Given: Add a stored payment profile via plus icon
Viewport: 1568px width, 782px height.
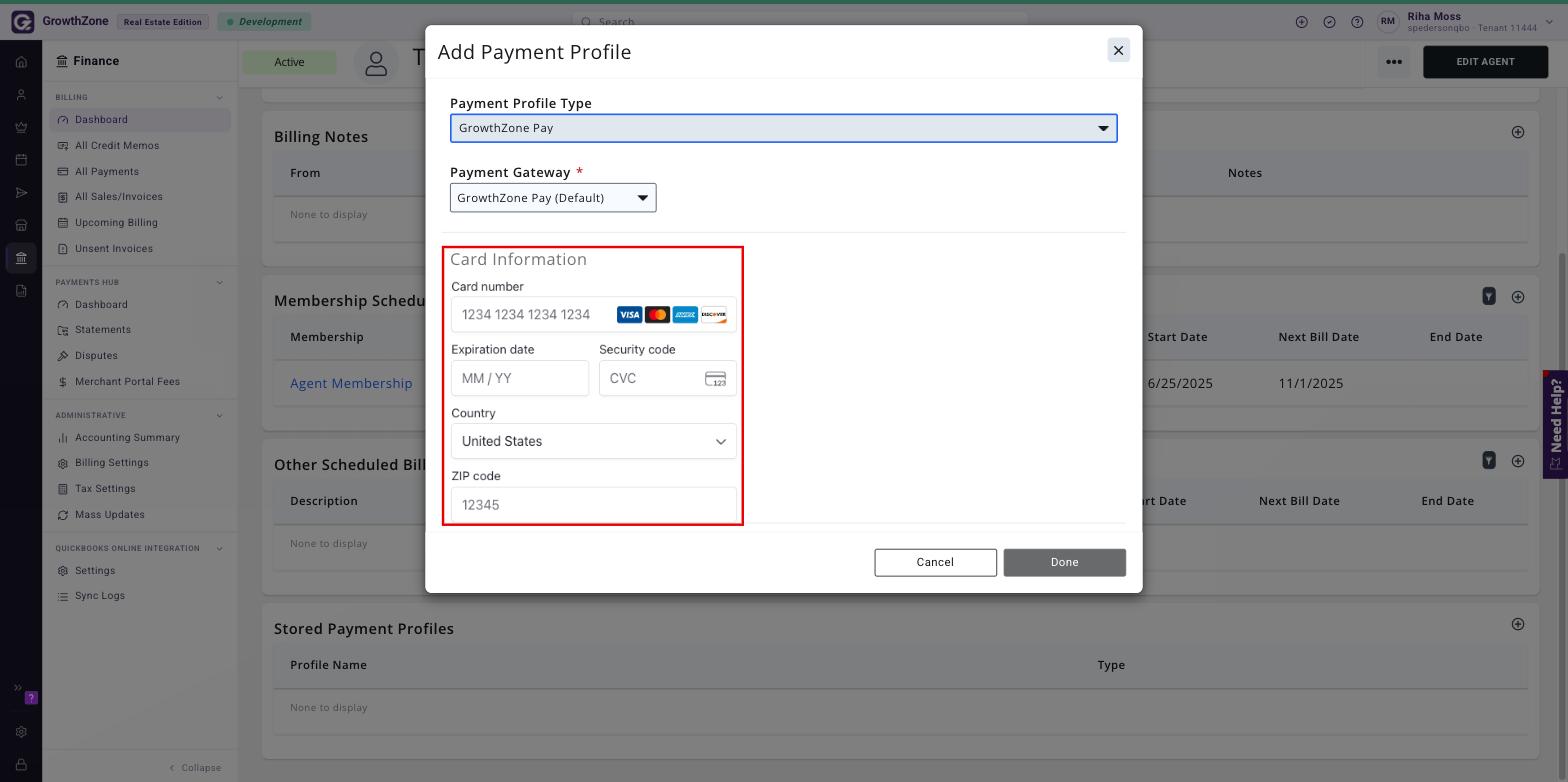Looking at the screenshot, I should pos(1518,624).
